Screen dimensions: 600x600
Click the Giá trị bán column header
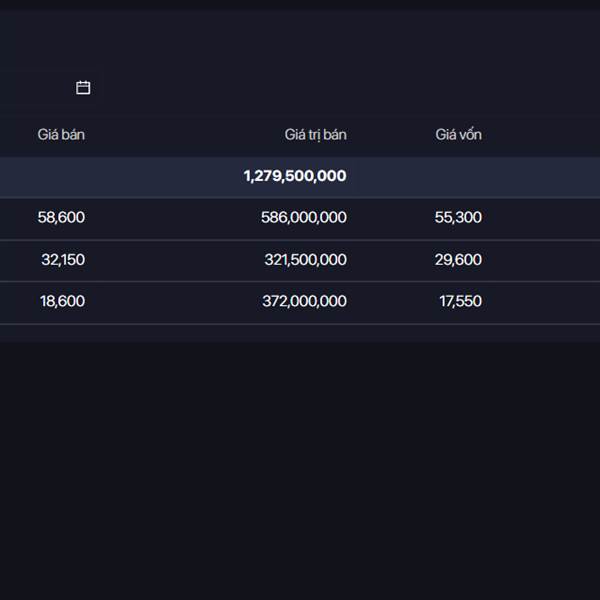click(x=315, y=134)
